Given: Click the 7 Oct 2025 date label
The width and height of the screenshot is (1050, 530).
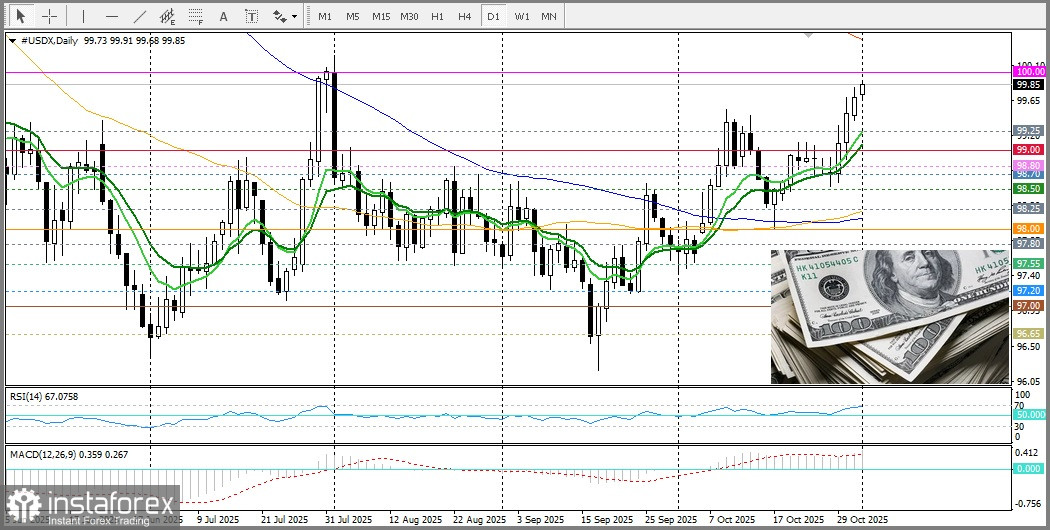Looking at the screenshot, I should (x=731, y=519).
